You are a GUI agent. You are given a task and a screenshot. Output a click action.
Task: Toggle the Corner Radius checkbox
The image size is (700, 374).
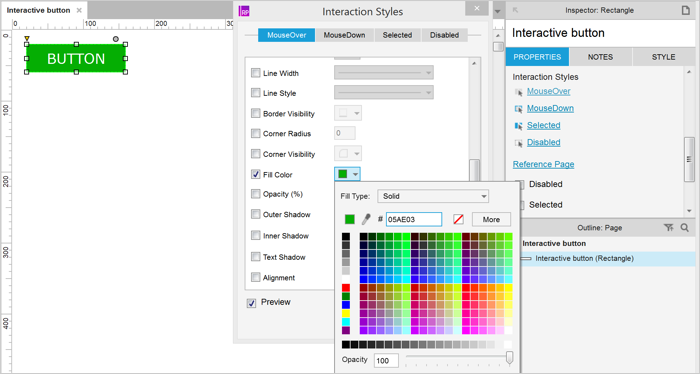[x=255, y=133]
